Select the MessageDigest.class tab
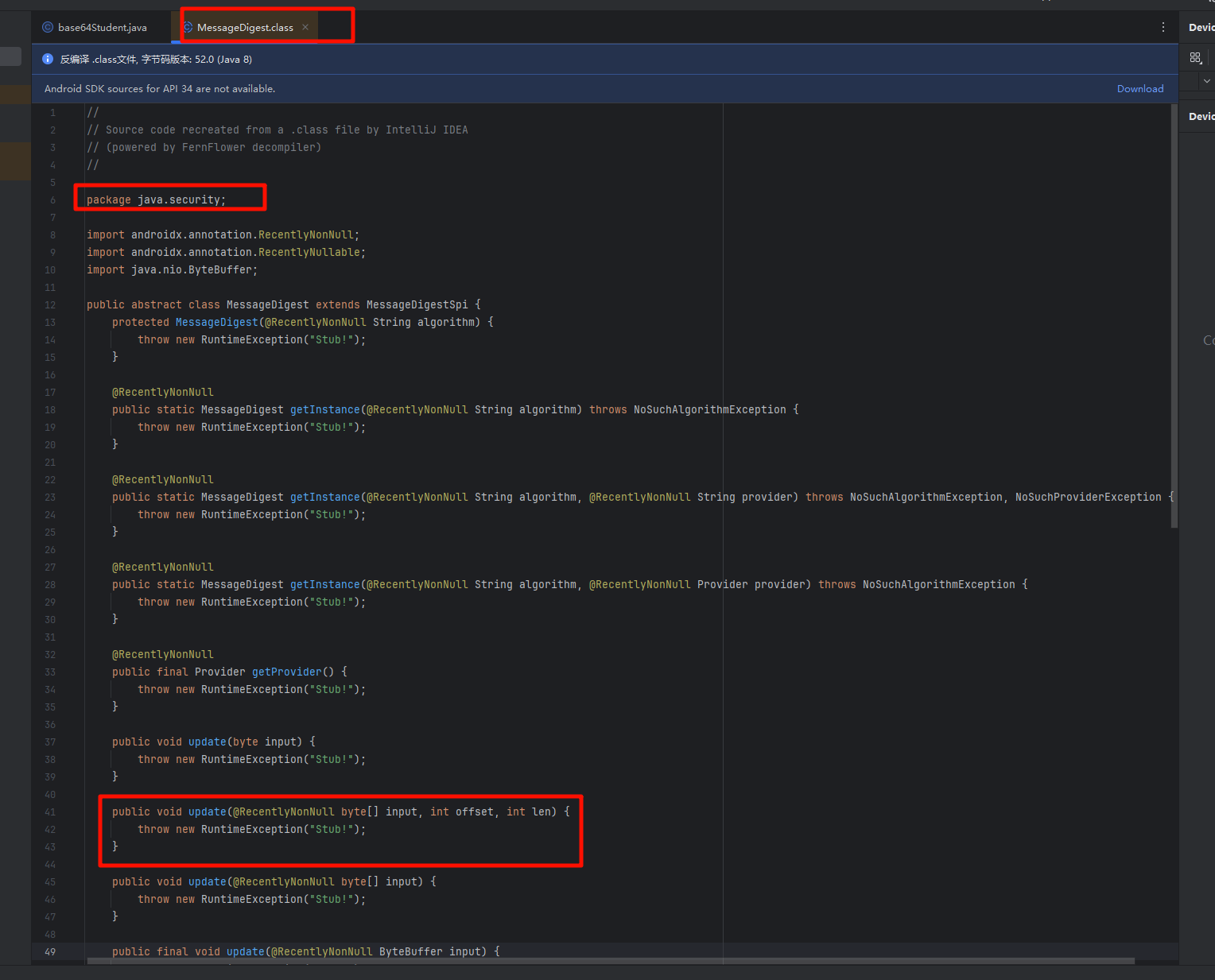Image resolution: width=1215 pixels, height=980 pixels. (x=245, y=27)
